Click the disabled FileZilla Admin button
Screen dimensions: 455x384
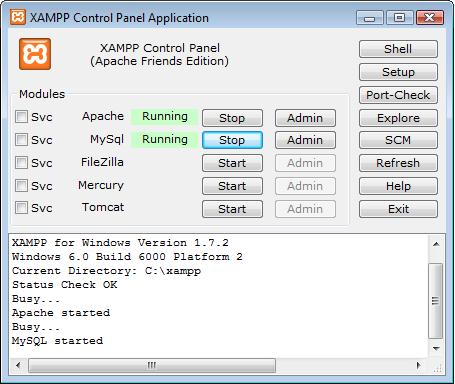click(x=305, y=163)
